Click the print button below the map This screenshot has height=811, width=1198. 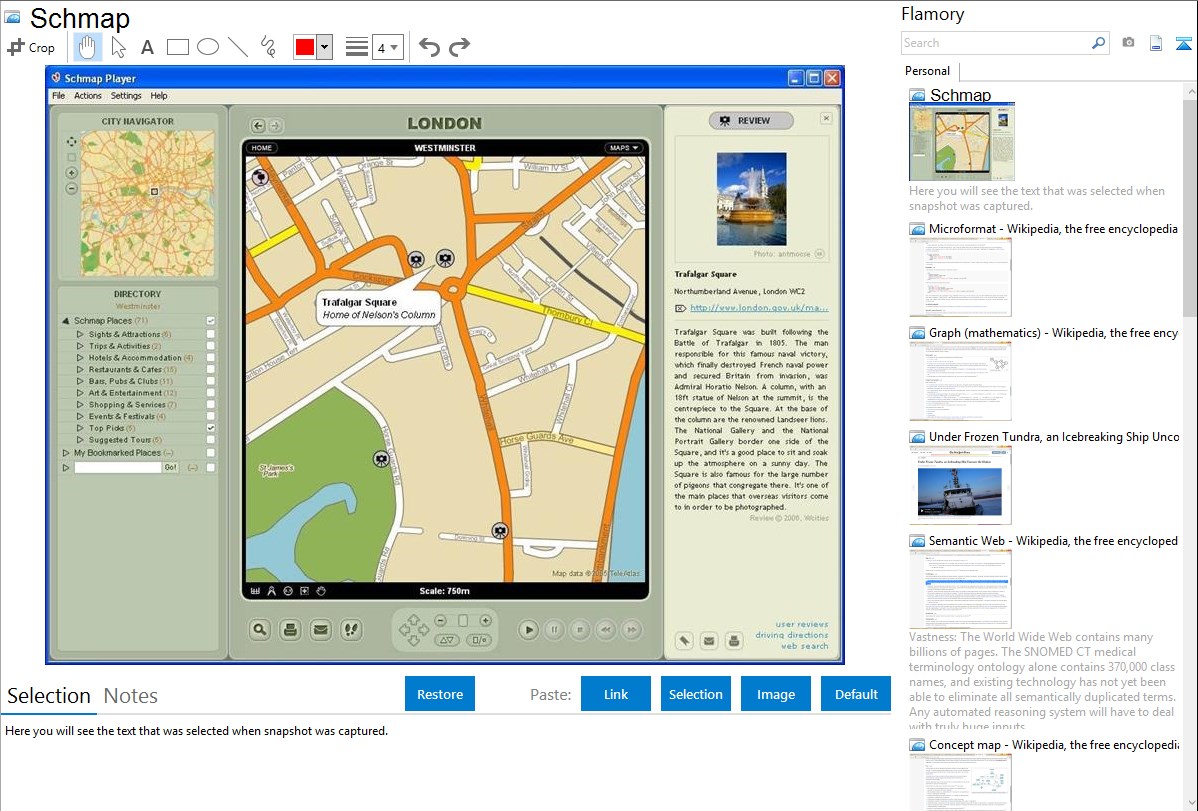tap(290, 630)
